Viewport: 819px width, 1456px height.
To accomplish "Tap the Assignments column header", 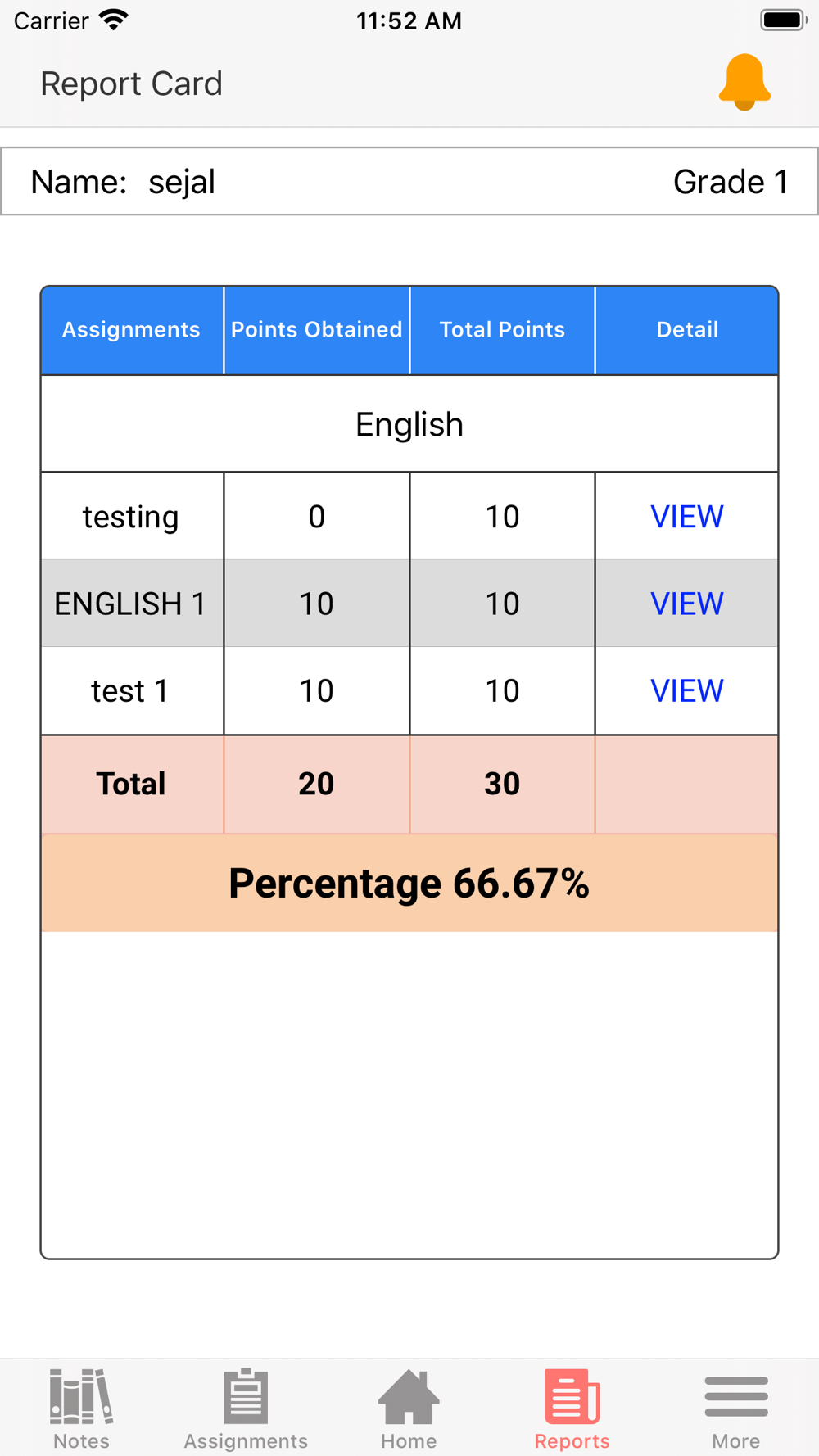I will tap(132, 330).
